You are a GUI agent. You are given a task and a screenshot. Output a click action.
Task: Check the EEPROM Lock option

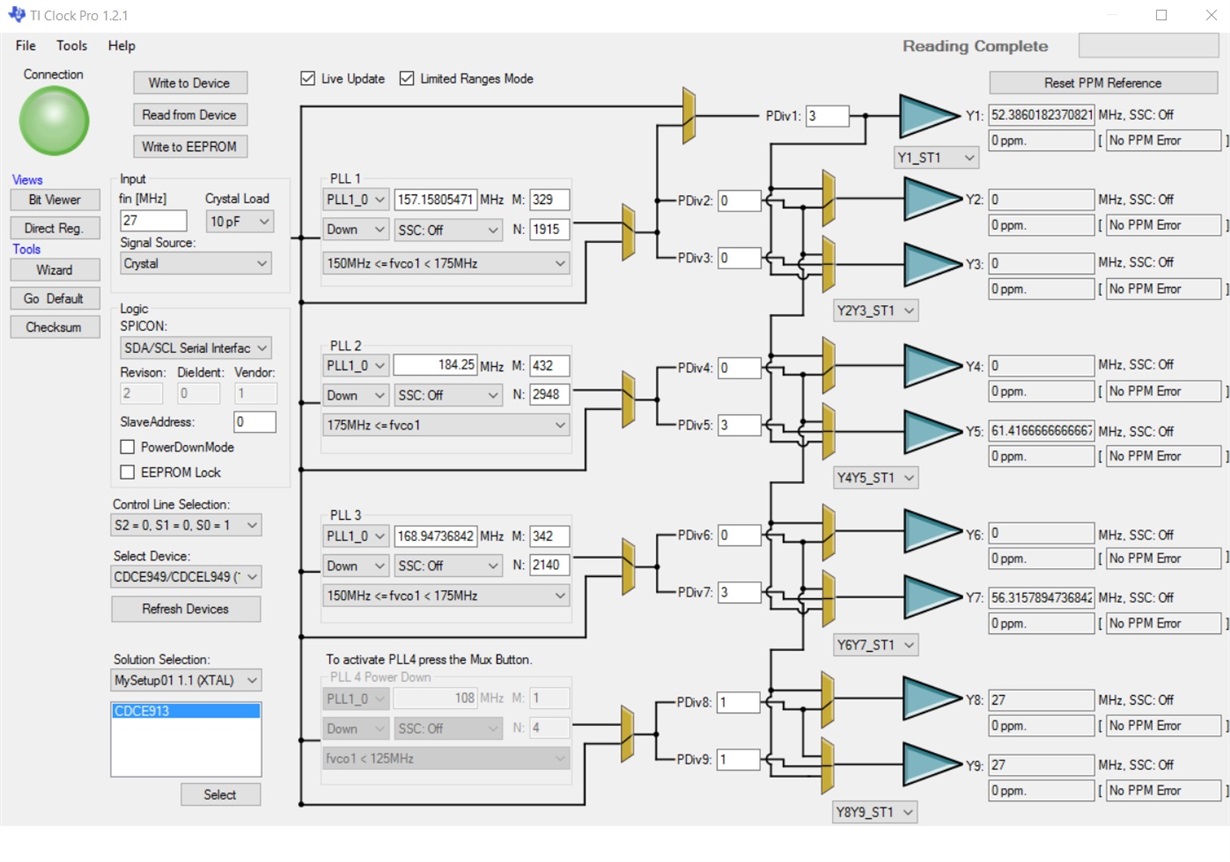coord(127,472)
